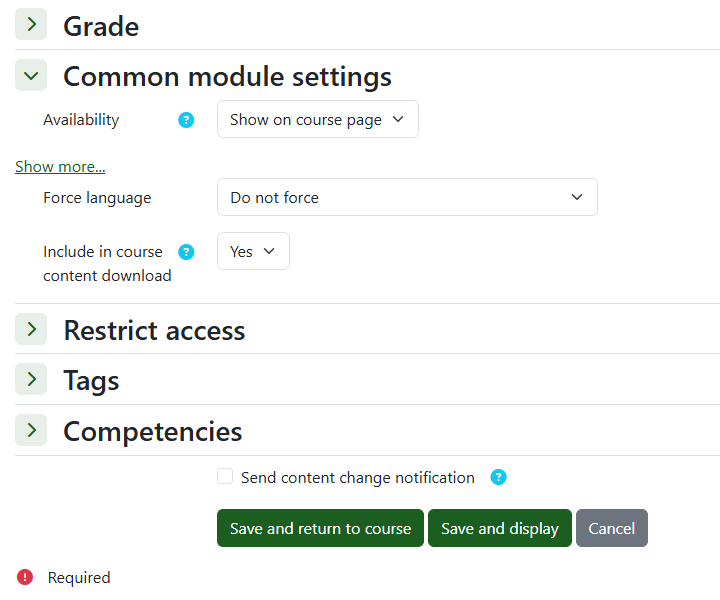This screenshot has height=600, width=720.
Task: Expand Competencies section chevron
Action: pyautogui.click(x=31, y=431)
